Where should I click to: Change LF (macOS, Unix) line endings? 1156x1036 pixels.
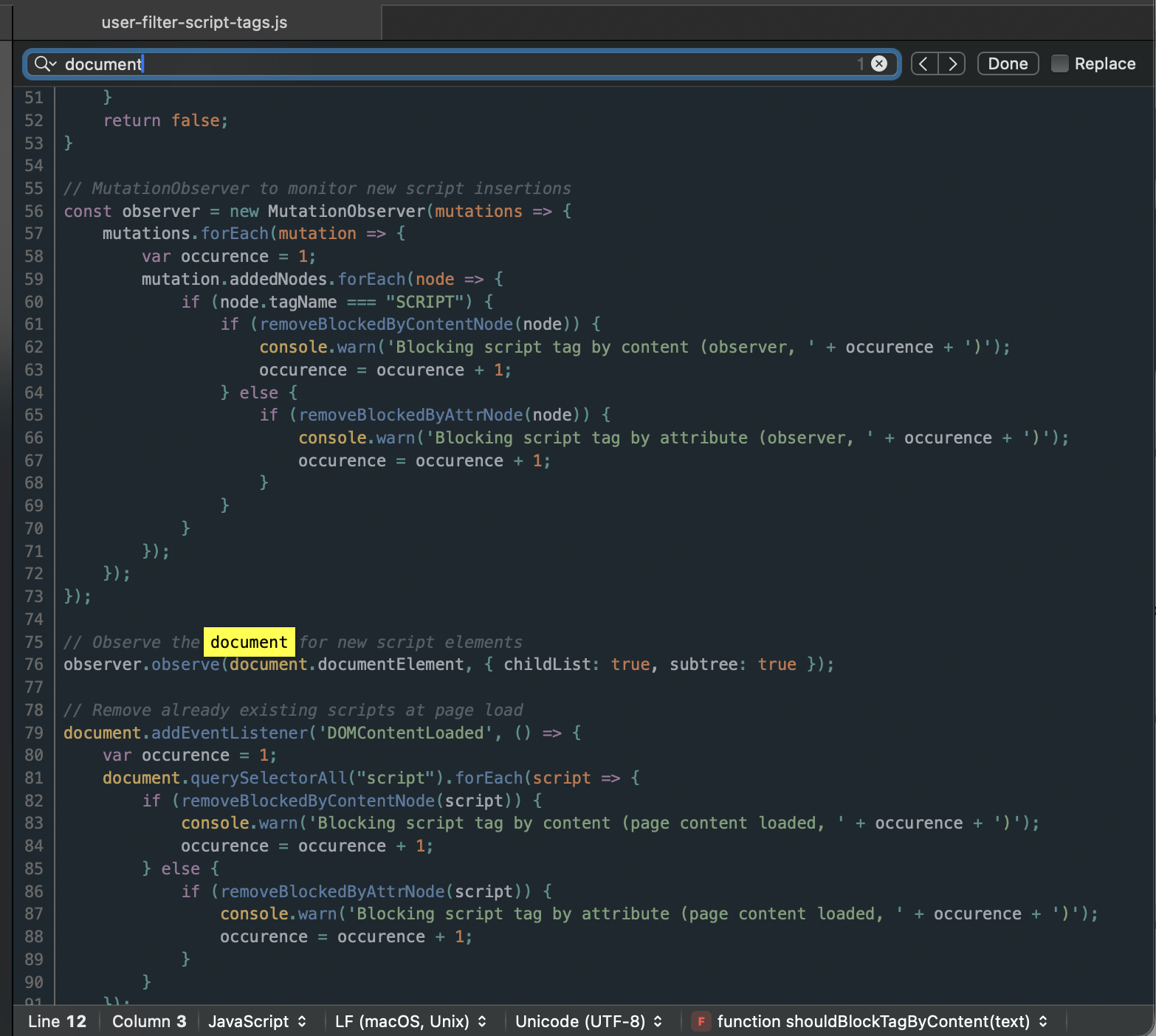[410, 1021]
